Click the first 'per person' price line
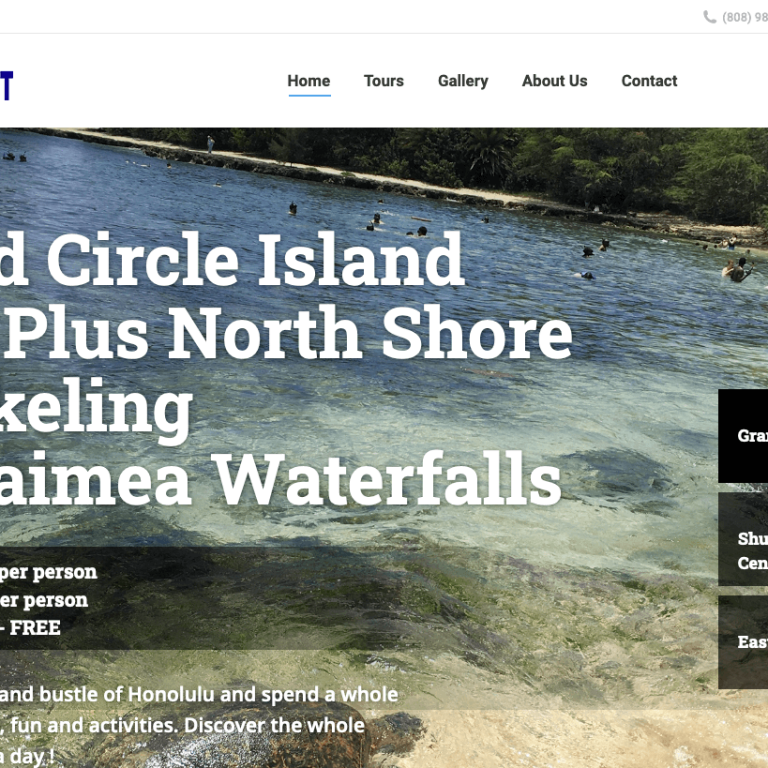The height and width of the screenshot is (768, 768). [x=48, y=572]
